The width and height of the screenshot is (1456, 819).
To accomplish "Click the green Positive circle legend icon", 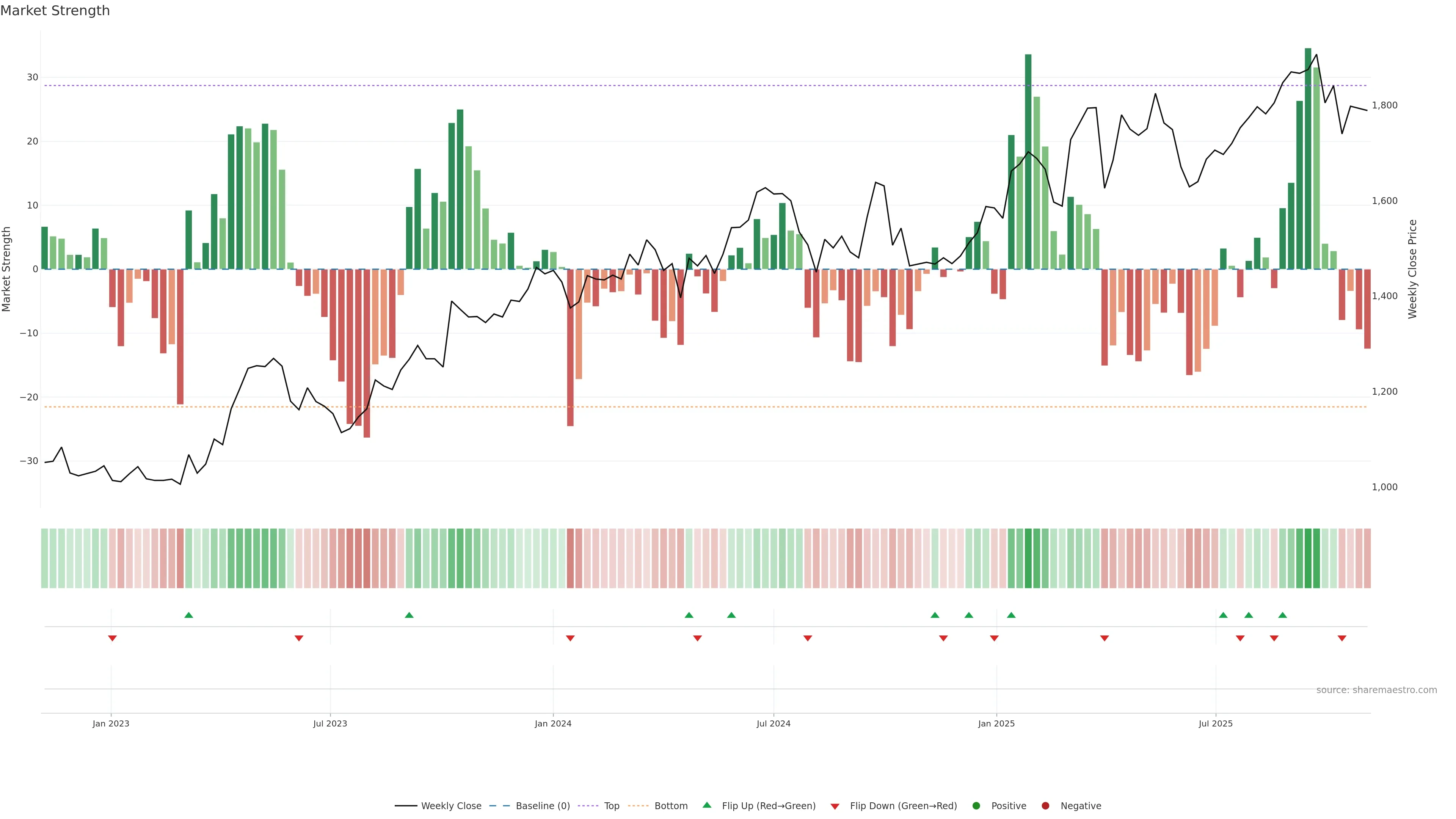I will [x=976, y=805].
